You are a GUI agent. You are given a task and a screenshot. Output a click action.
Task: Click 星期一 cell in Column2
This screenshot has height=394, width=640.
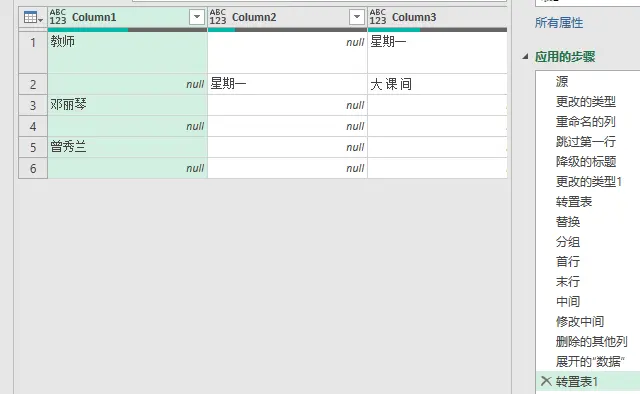(x=287, y=84)
